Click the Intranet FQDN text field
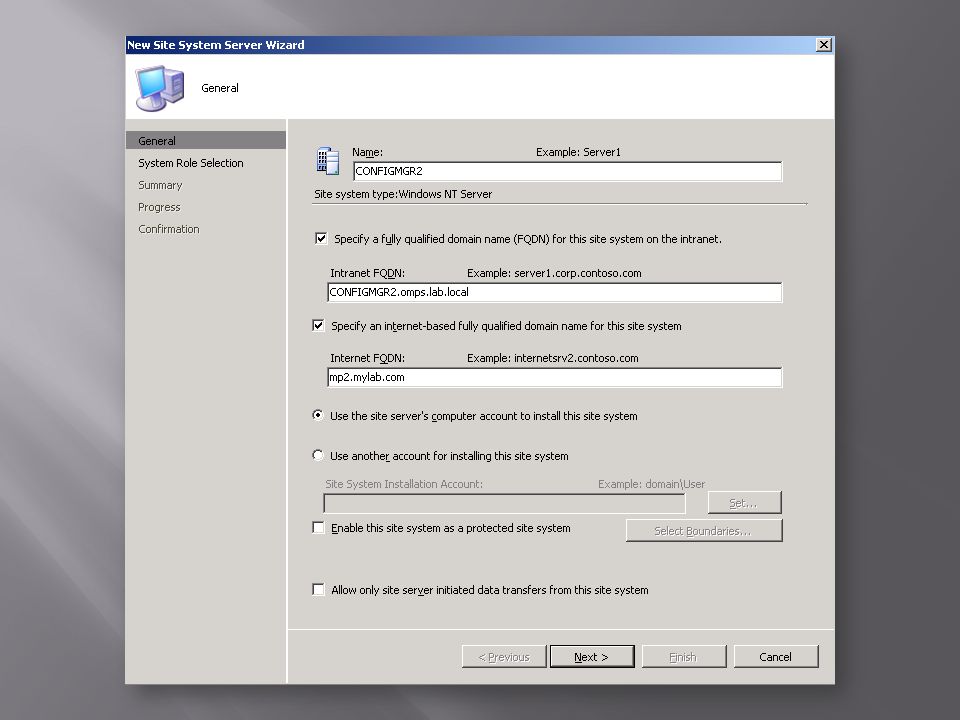 [x=555, y=293]
